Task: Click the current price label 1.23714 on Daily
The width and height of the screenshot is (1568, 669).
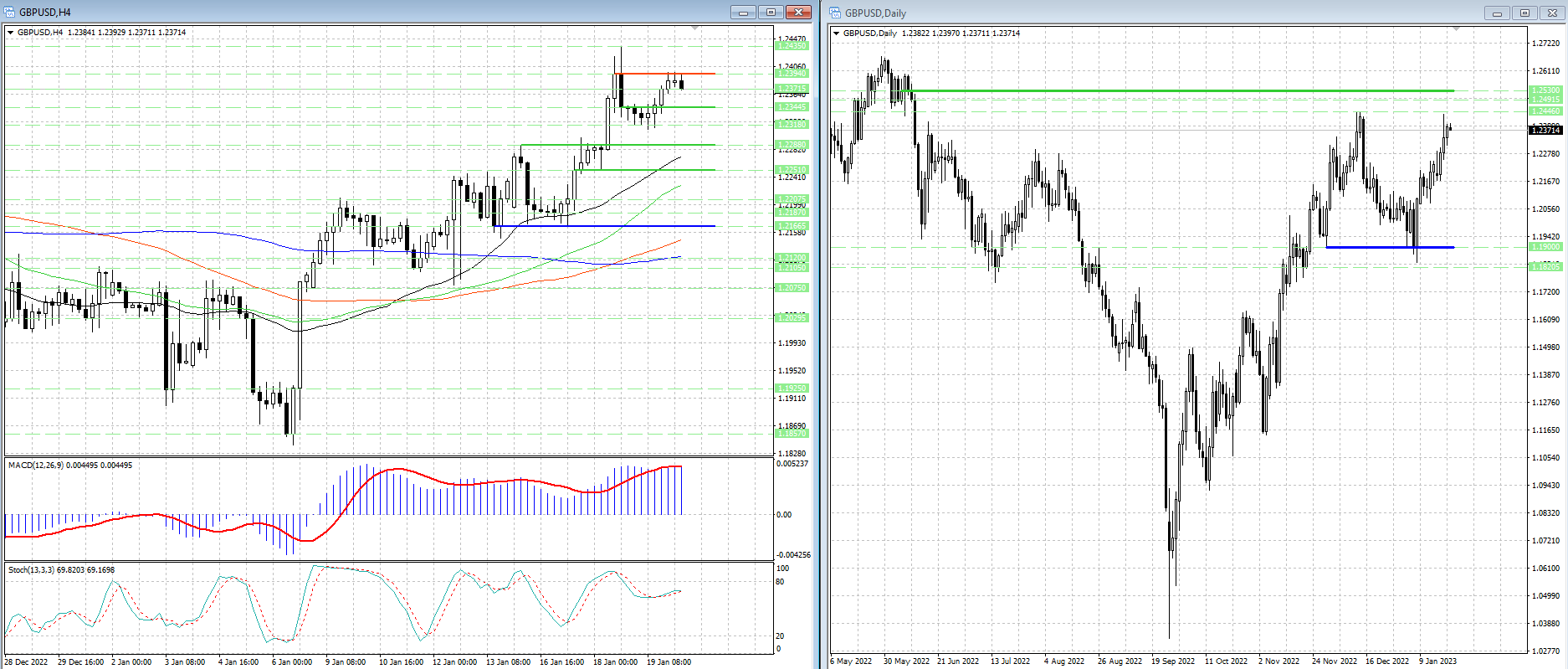Action: click(1545, 130)
